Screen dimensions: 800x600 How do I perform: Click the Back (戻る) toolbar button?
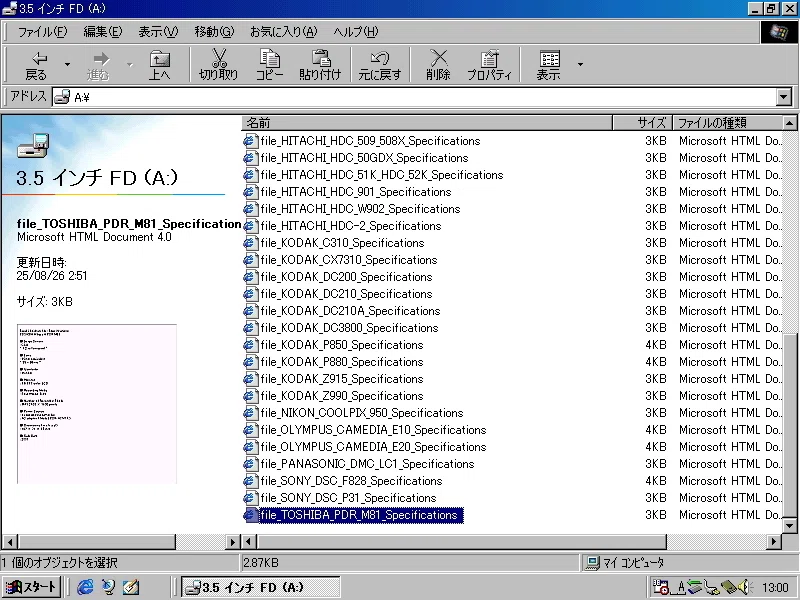pyautogui.click(x=36, y=65)
